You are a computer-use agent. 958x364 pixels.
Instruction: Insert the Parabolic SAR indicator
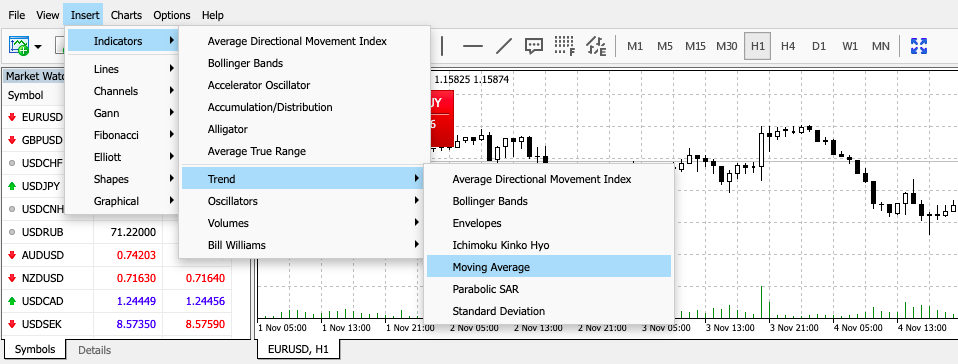coord(549,289)
